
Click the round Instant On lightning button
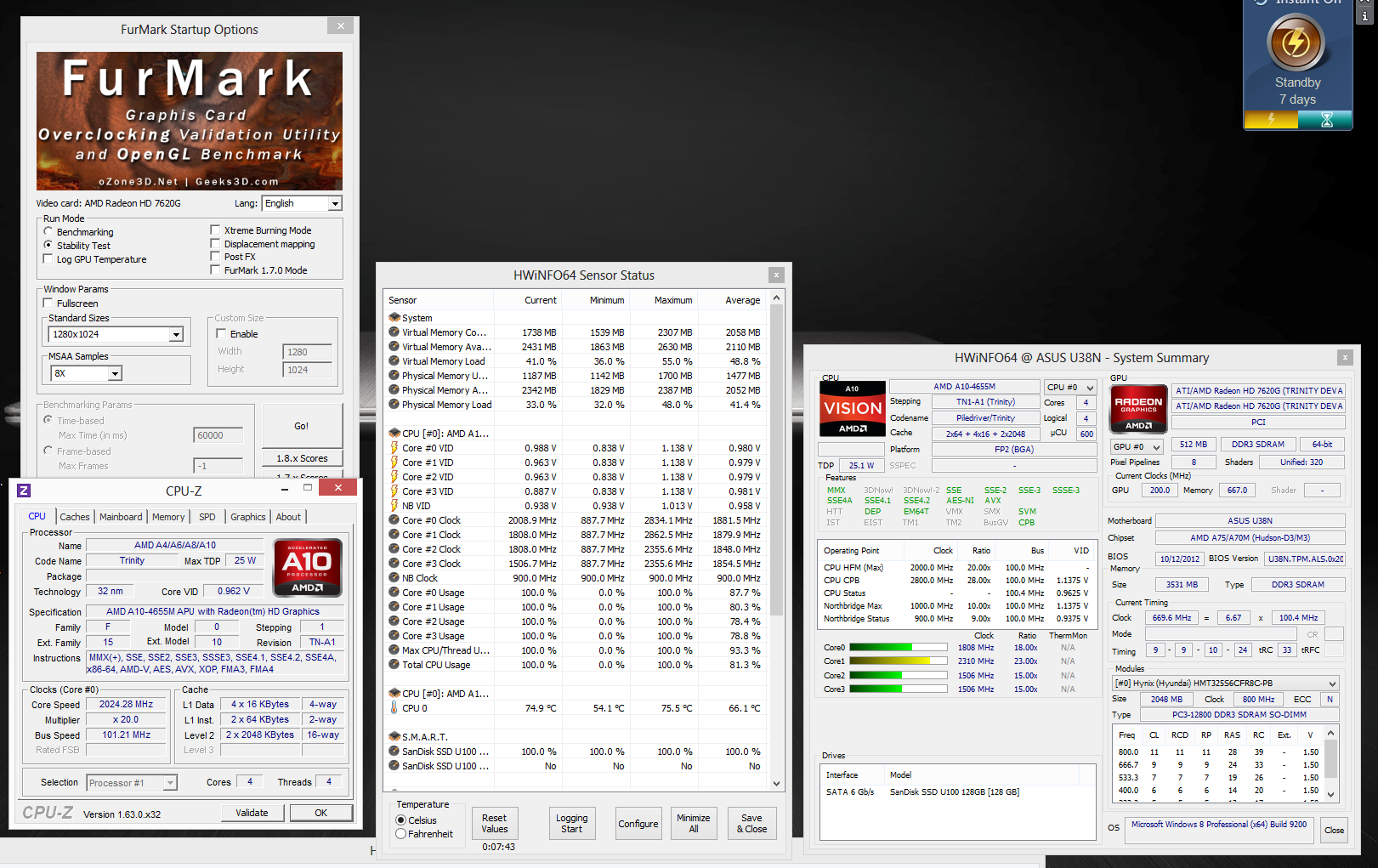pos(1296,42)
